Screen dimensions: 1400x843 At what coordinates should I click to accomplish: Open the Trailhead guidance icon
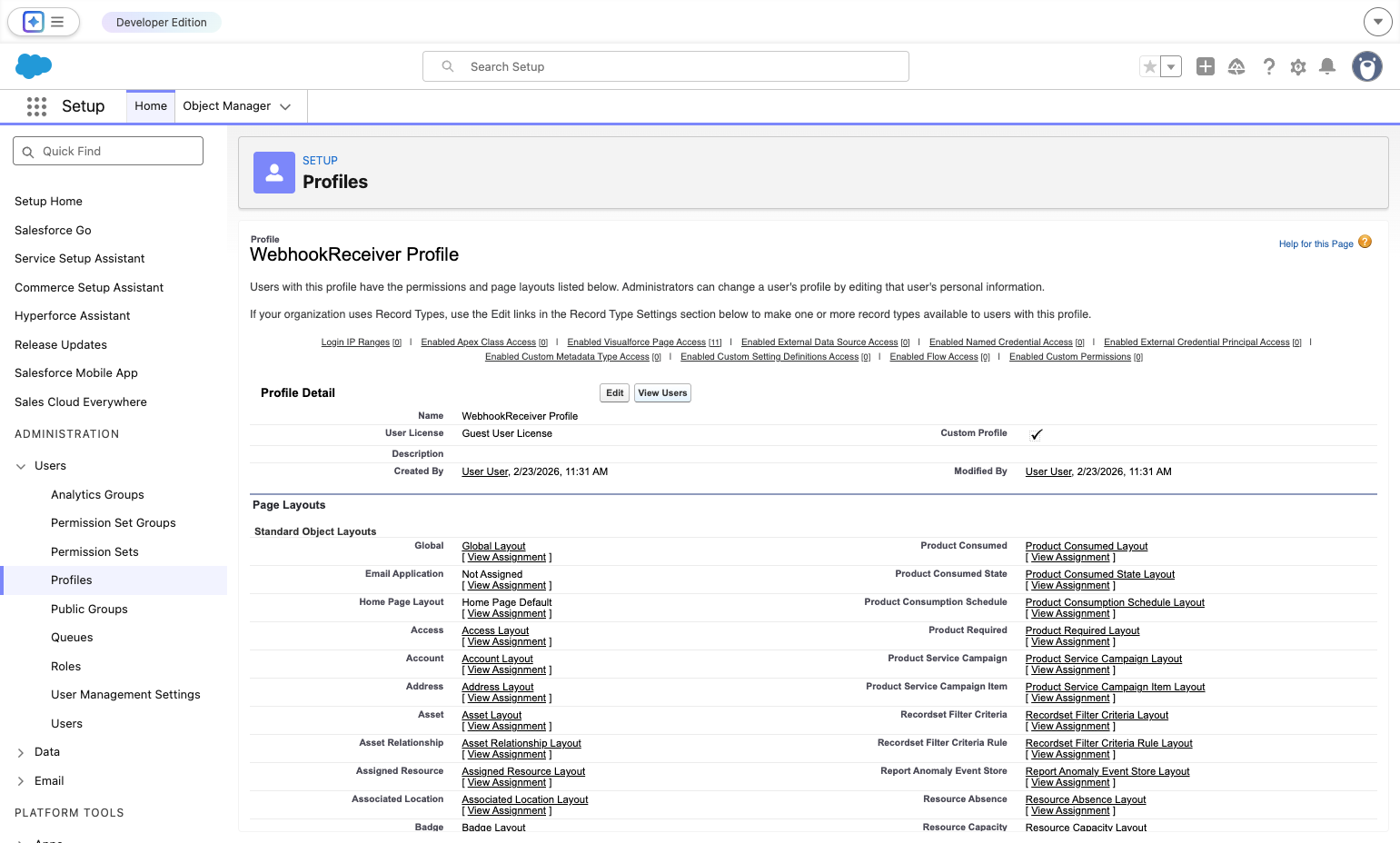pyautogui.click(x=1236, y=66)
